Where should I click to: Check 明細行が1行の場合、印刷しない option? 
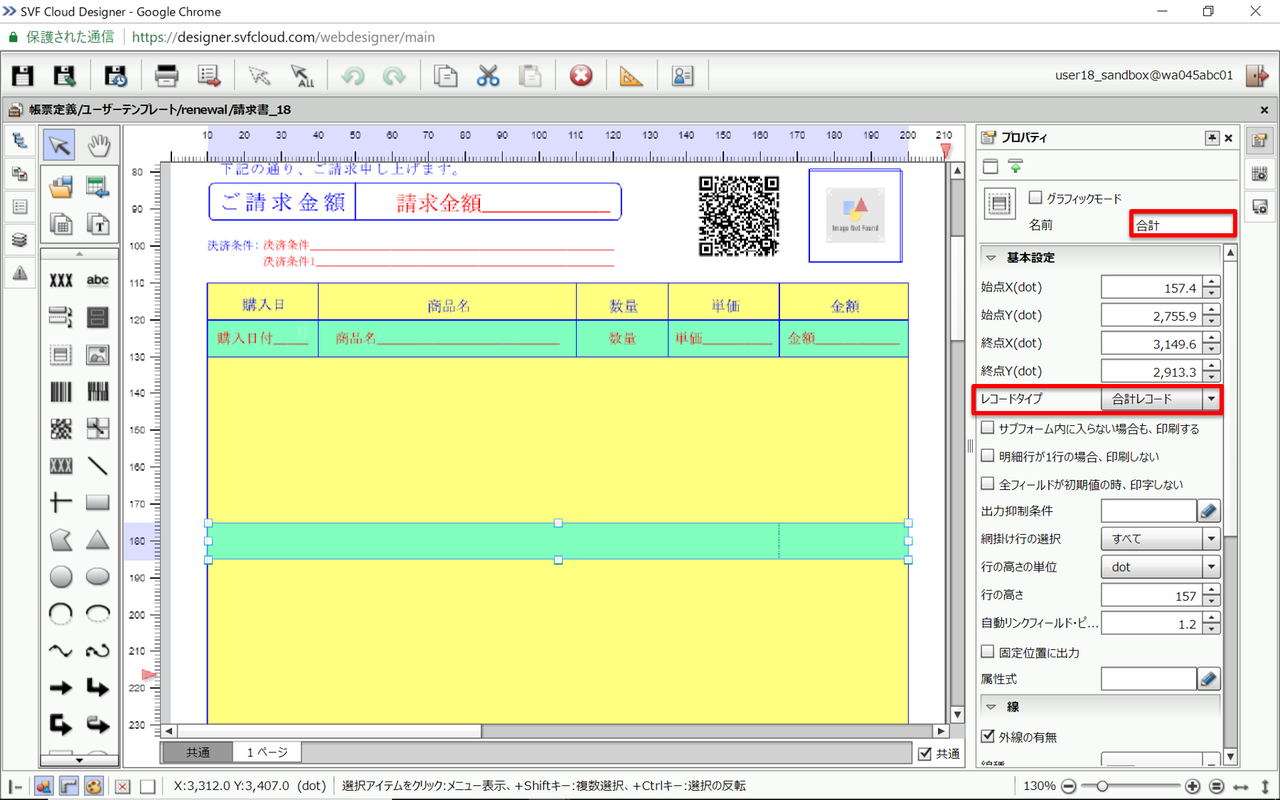point(988,456)
